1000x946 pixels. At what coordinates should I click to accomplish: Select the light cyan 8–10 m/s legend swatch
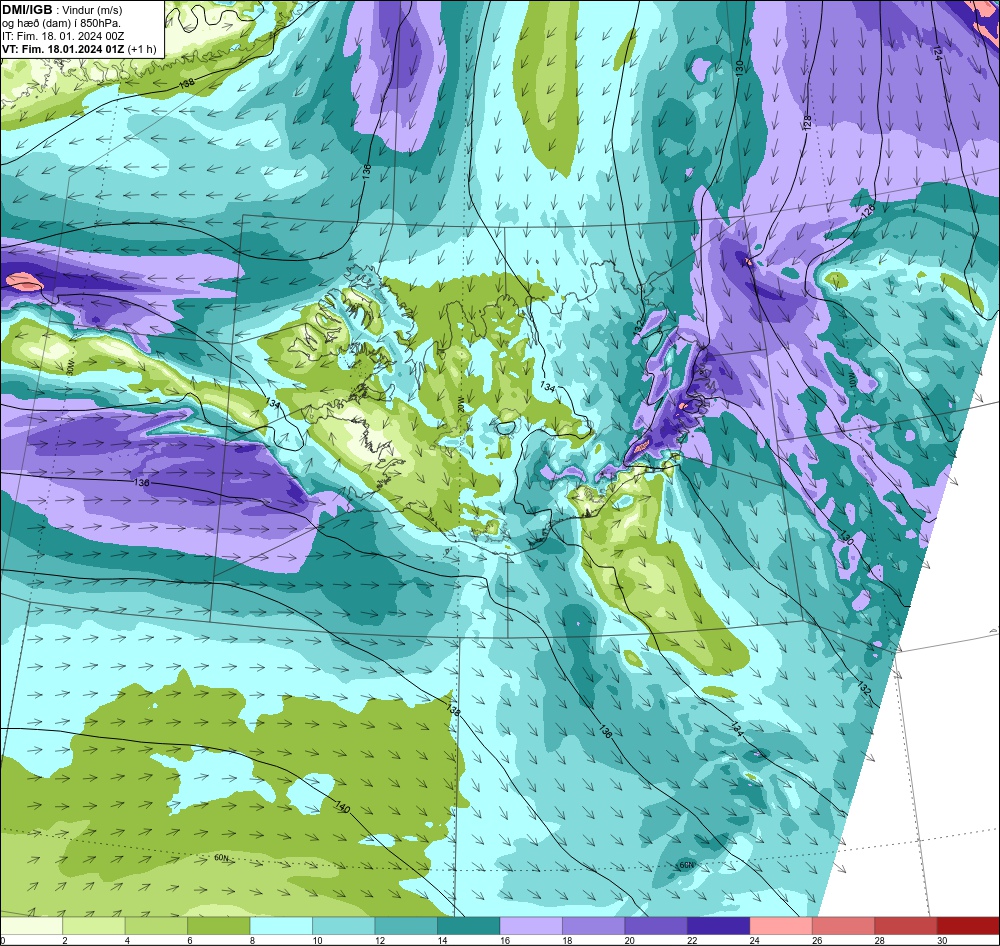[281, 926]
